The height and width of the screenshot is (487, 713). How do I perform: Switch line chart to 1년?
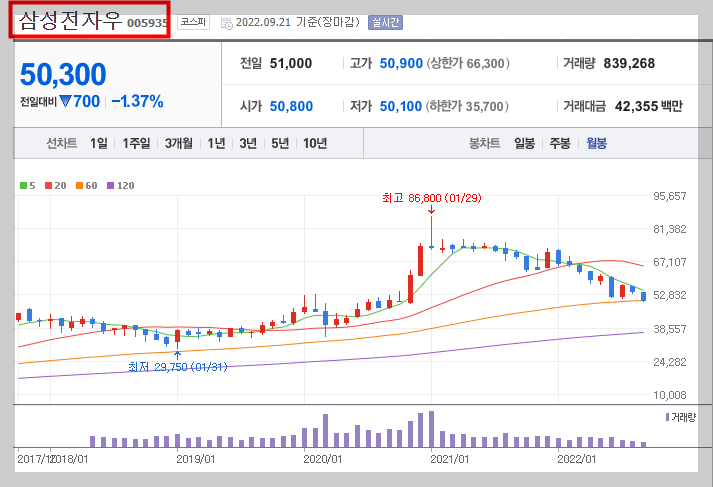pyautogui.click(x=216, y=144)
